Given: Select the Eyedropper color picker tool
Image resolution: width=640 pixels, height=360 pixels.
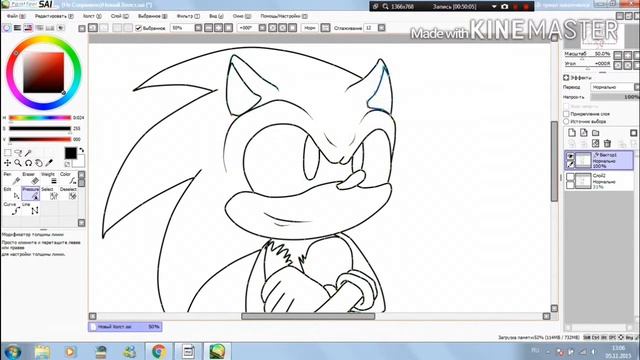Looking at the screenshot, I should [49, 163].
